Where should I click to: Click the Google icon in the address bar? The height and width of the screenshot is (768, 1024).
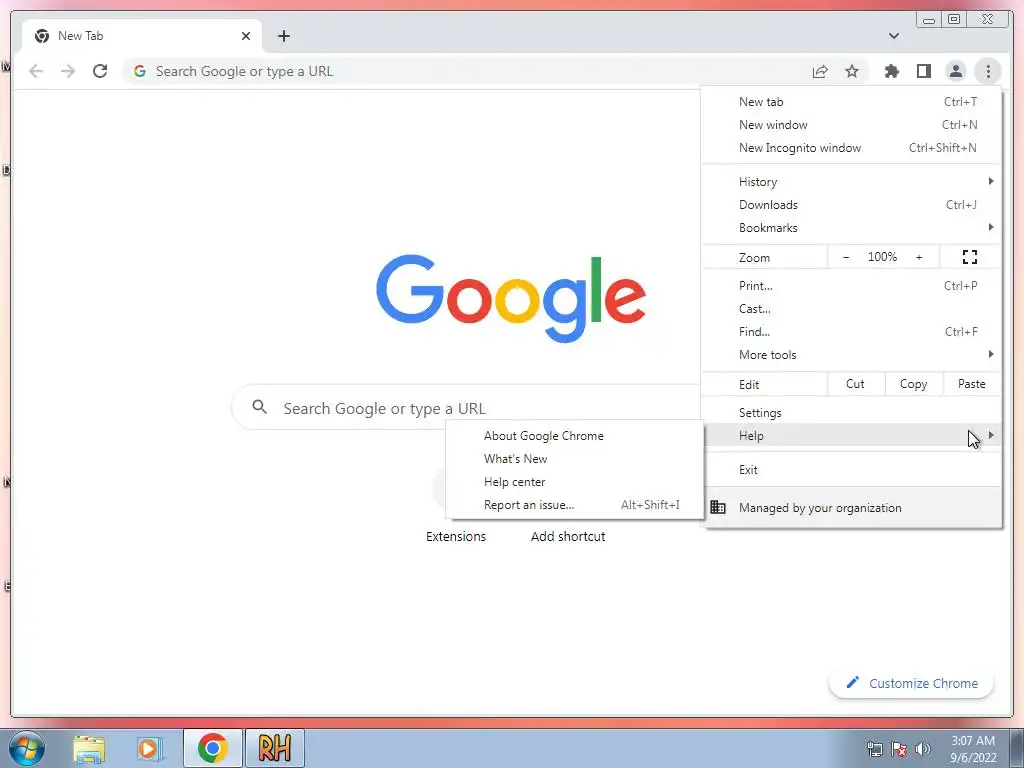click(x=139, y=71)
